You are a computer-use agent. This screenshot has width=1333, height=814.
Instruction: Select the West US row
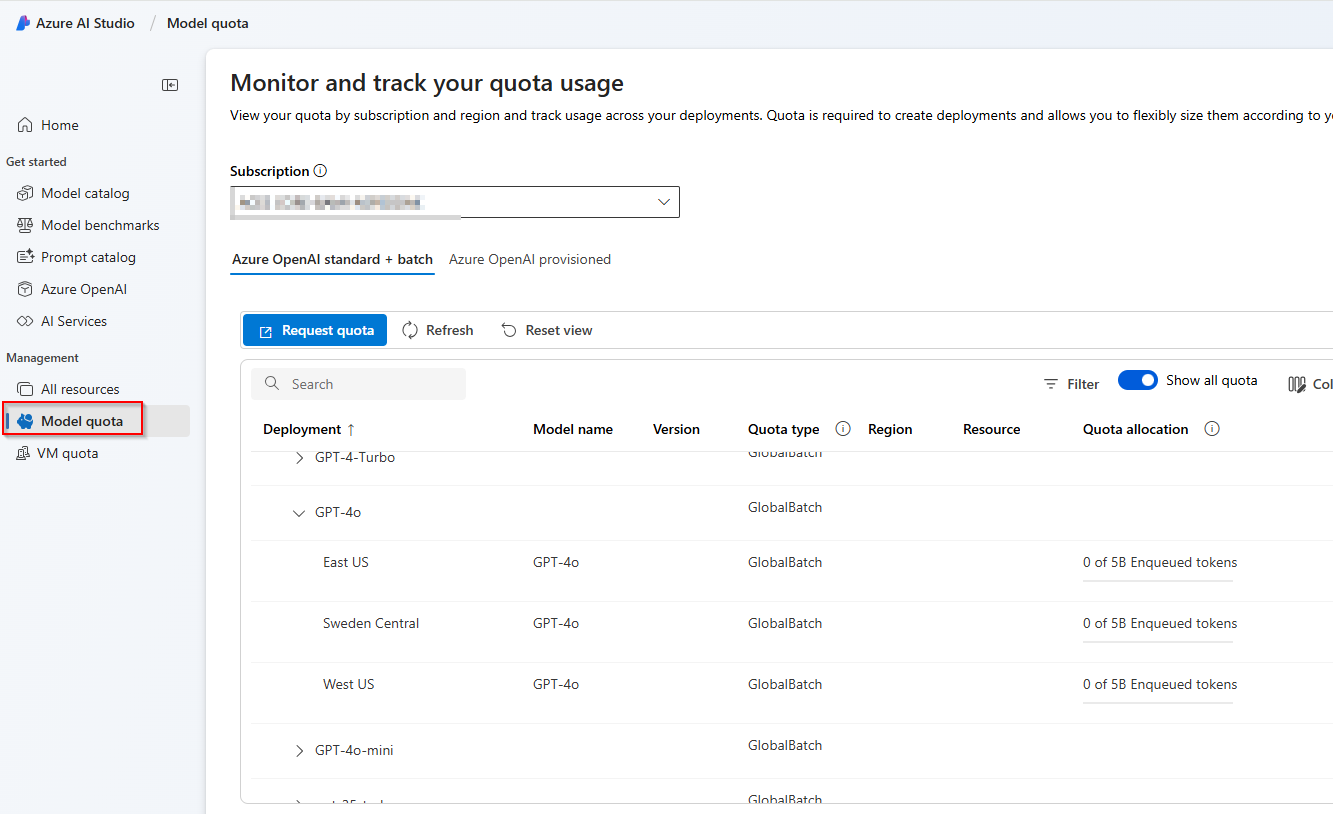792,692
